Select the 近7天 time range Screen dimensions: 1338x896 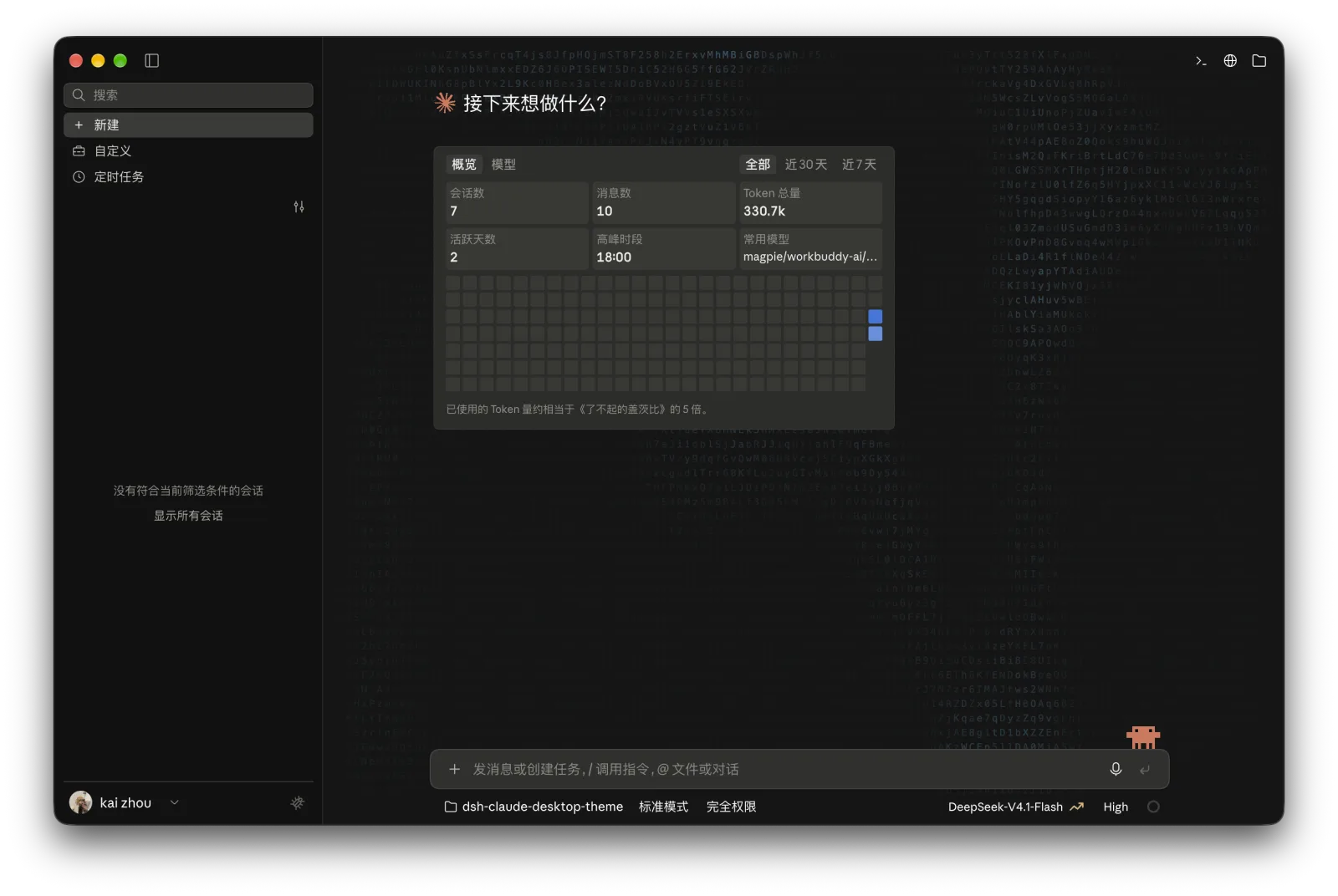click(x=859, y=164)
